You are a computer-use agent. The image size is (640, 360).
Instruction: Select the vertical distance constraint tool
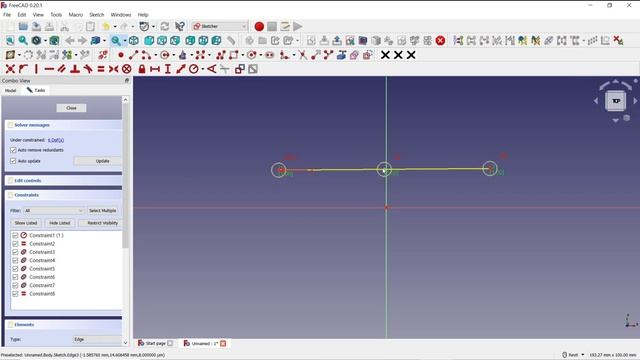tap(168, 69)
